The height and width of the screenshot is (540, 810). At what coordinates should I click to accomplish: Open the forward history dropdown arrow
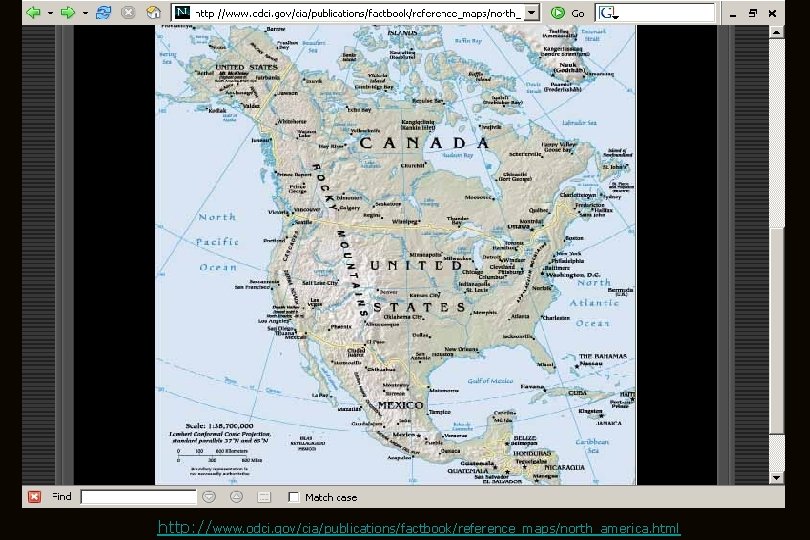point(85,13)
